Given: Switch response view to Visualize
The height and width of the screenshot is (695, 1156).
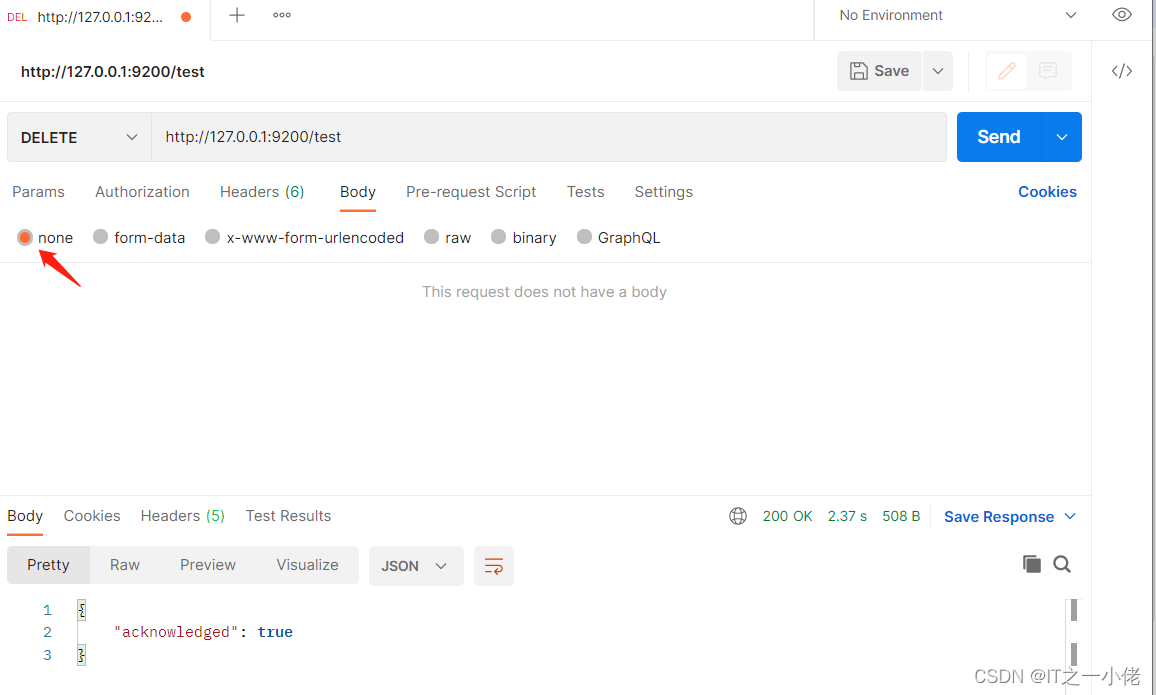Looking at the screenshot, I should [x=307, y=565].
